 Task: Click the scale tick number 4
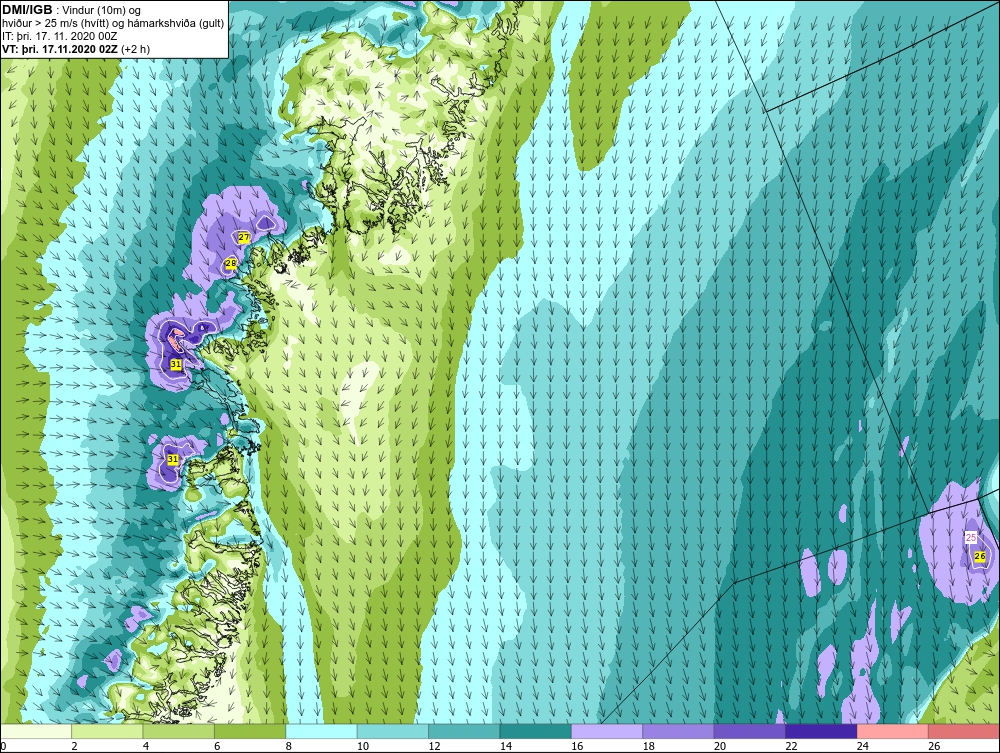pyautogui.click(x=146, y=746)
